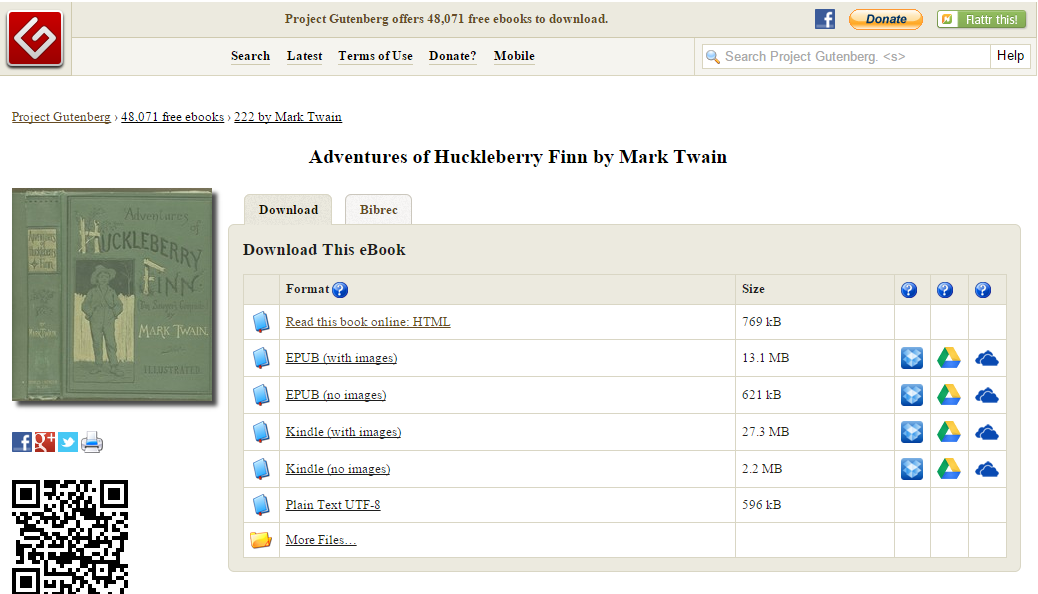Send EPUB (with images) to Dropbox
1038x594 pixels.
tap(912, 358)
